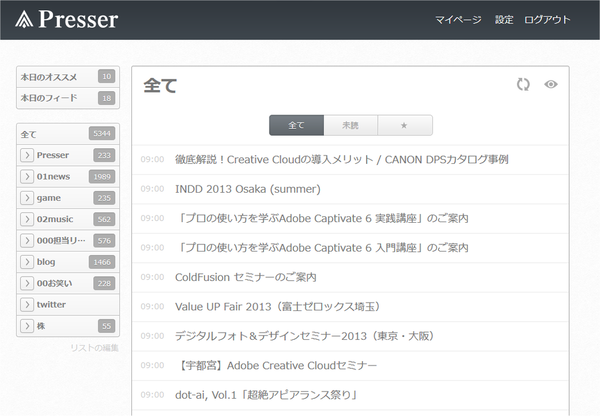600x416 pixels.
Task: Open 本日のフィード list
Action: [68, 98]
